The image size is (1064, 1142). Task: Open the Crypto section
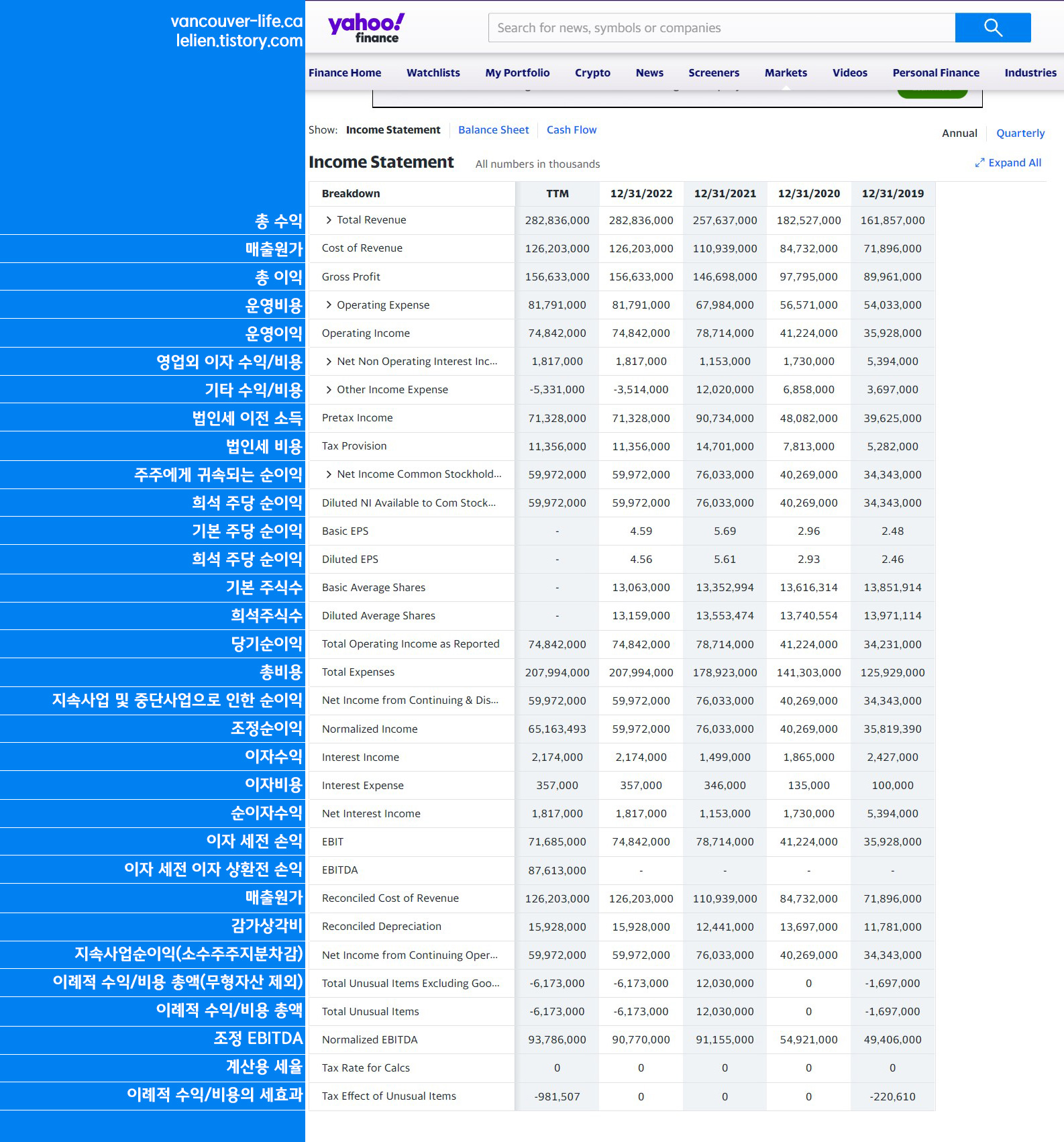[x=592, y=72]
